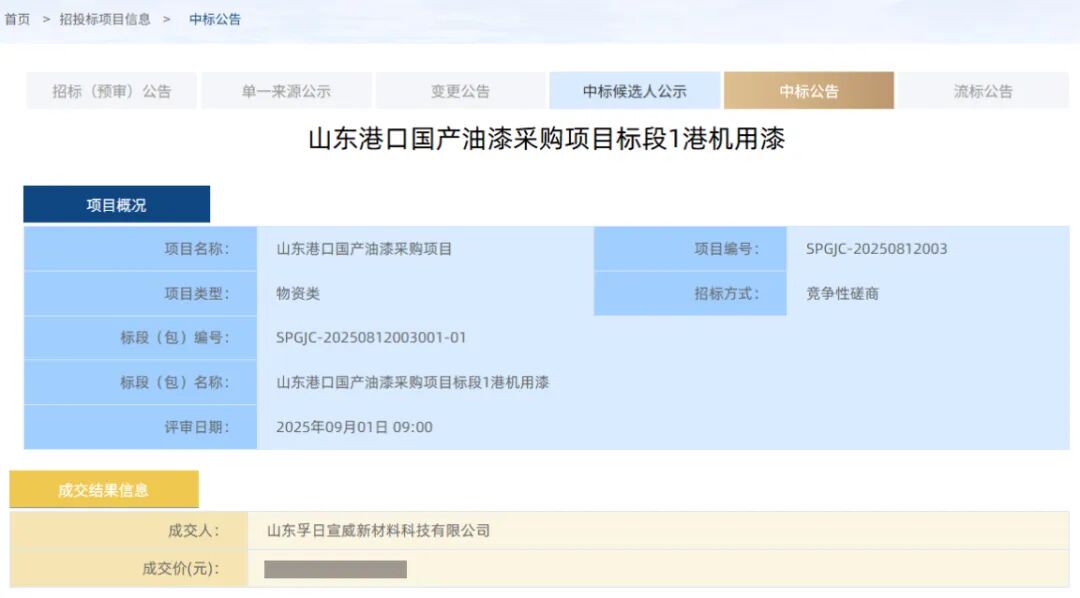Select the 单一来源公示 tab
Image resolution: width=1080 pixels, height=598 pixels.
pyautogui.click(x=285, y=90)
